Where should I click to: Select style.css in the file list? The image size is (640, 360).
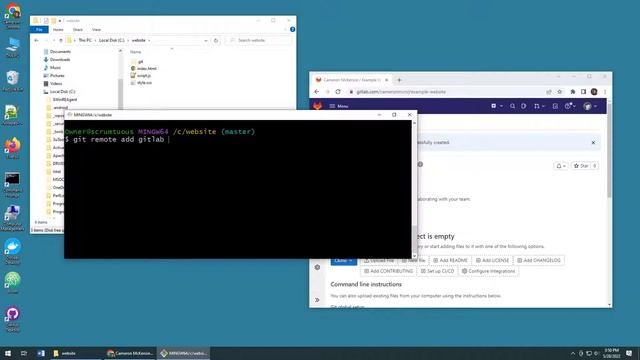[x=141, y=82]
